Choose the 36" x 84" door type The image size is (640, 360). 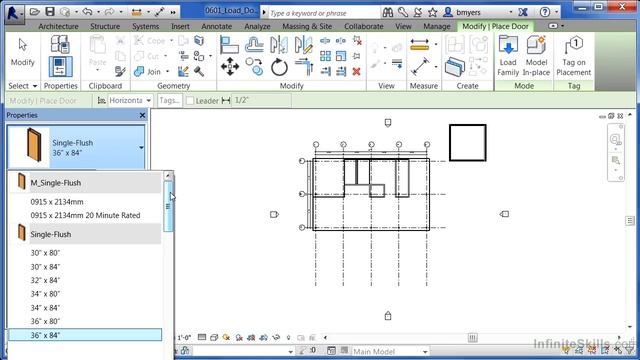[85, 335]
